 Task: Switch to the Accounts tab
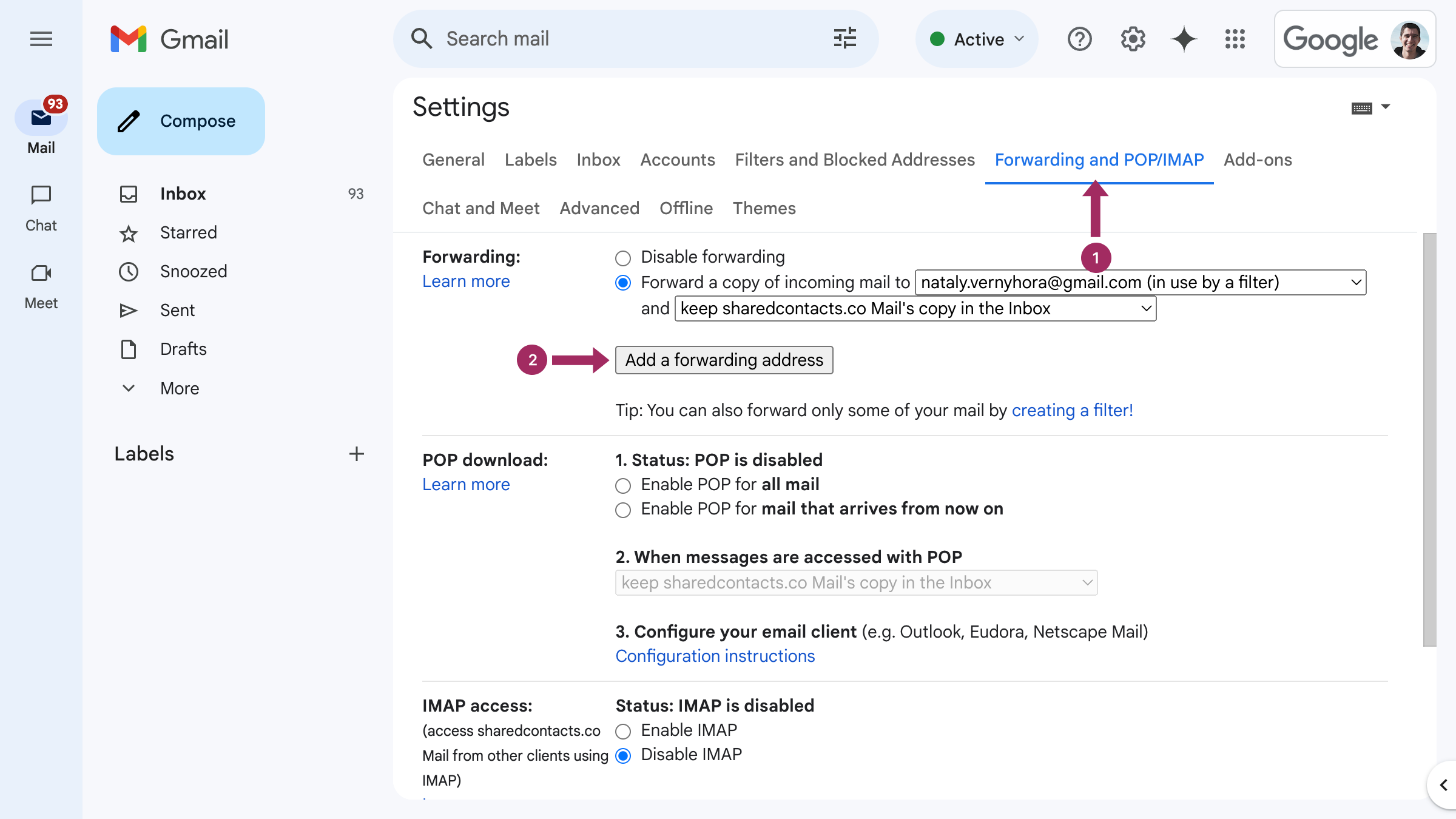pyautogui.click(x=678, y=160)
